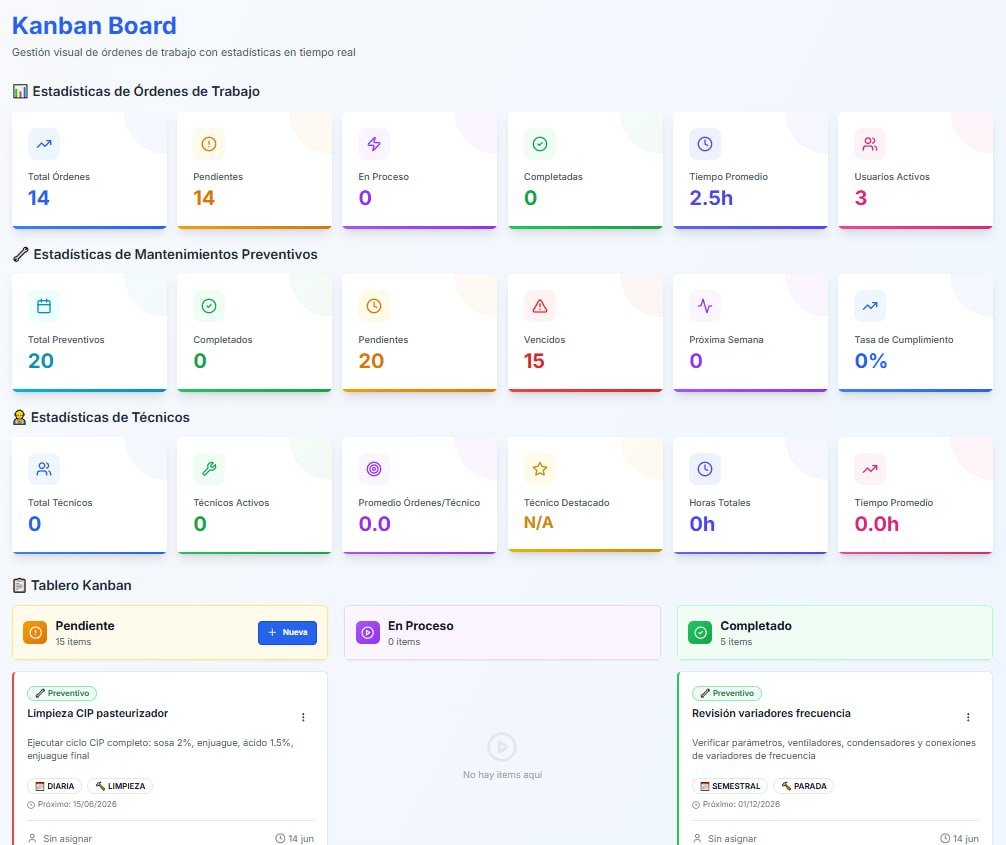1006x845 pixels.
Task: Click the Técnico Destacado value N/A
Action: click(x=538, y=523)
